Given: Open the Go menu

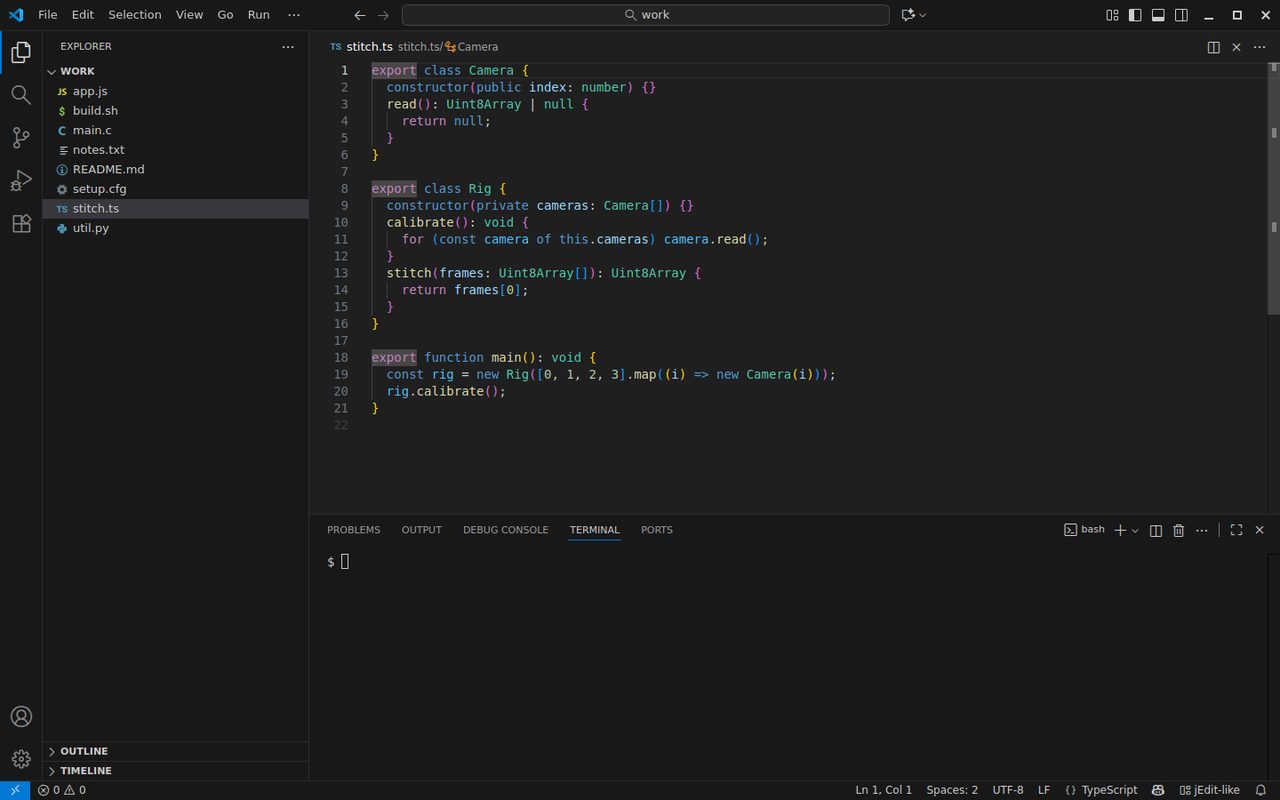Looking at the screenshot, I should pos(225,15).
